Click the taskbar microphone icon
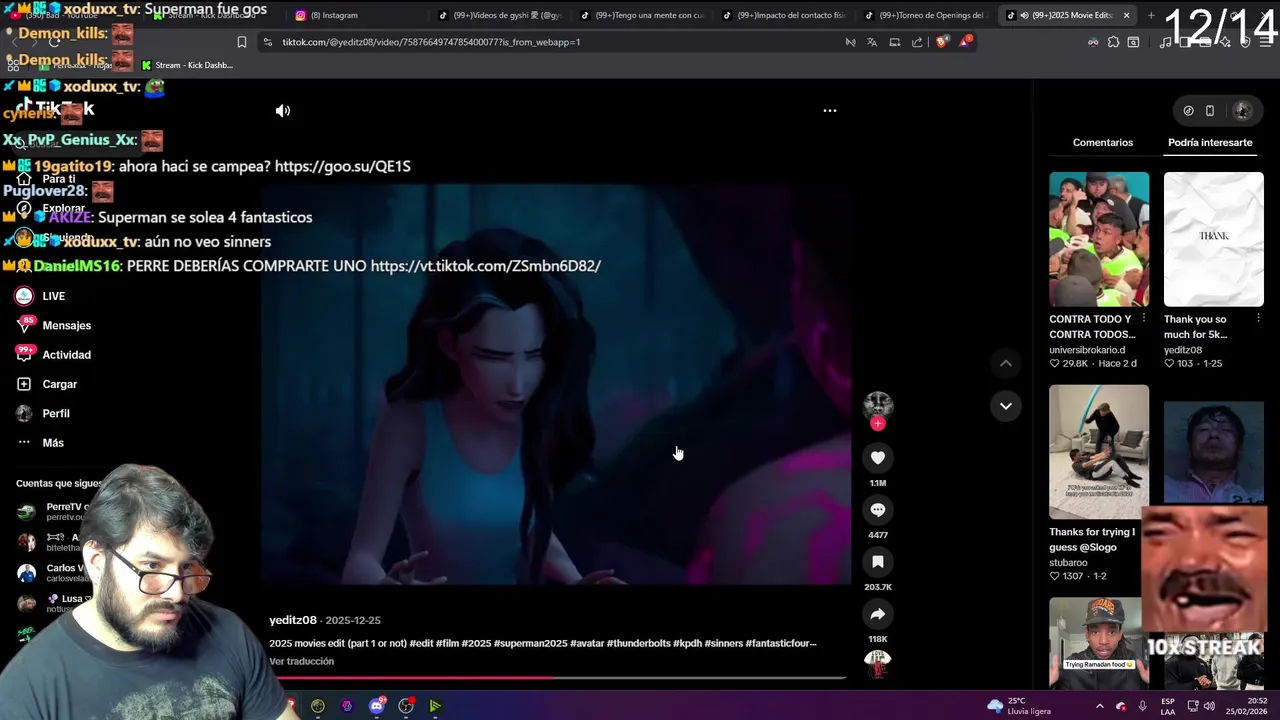The width and height of the screenshot is (1280, 720). click(x=1142, y=706)
